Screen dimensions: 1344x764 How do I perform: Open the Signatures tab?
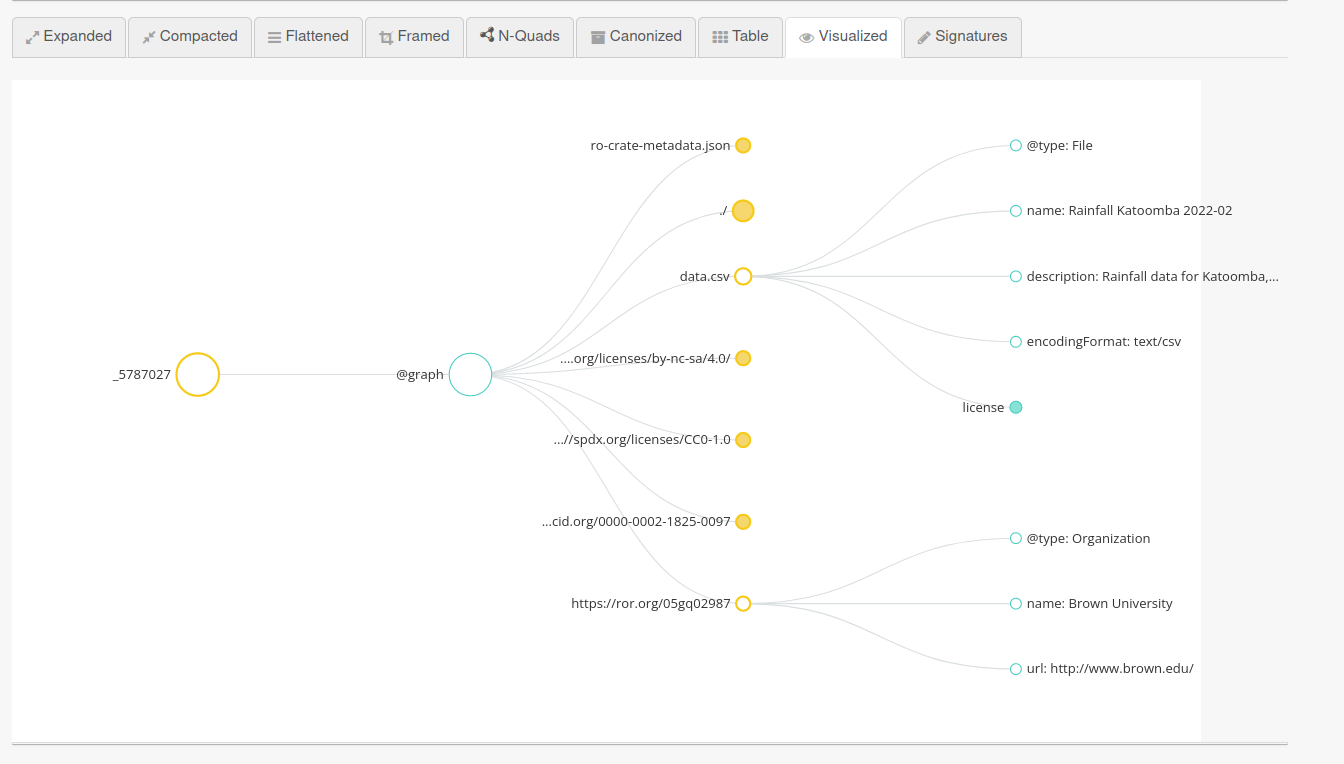coord(962,37)
